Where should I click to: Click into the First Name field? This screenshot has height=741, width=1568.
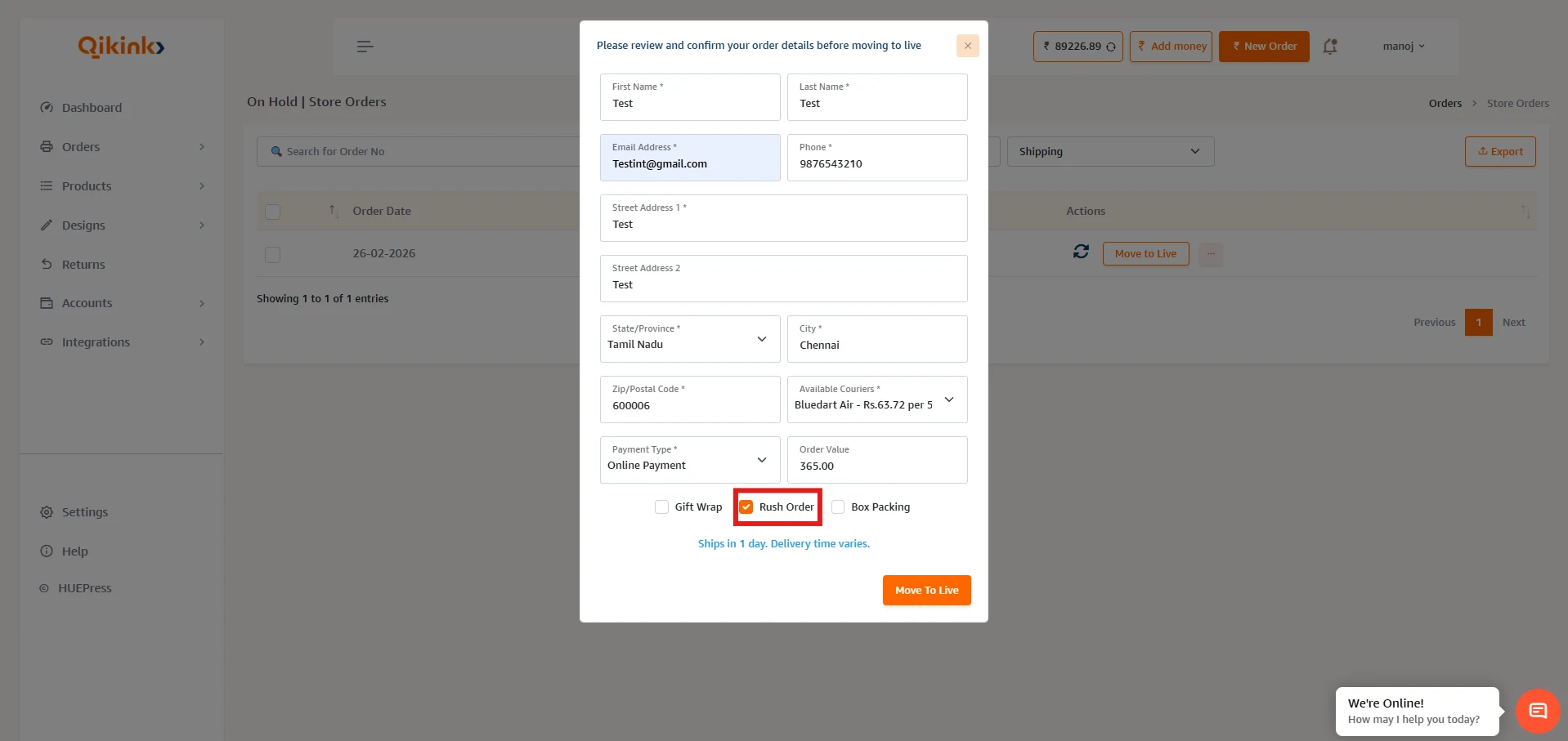[690, 97]
